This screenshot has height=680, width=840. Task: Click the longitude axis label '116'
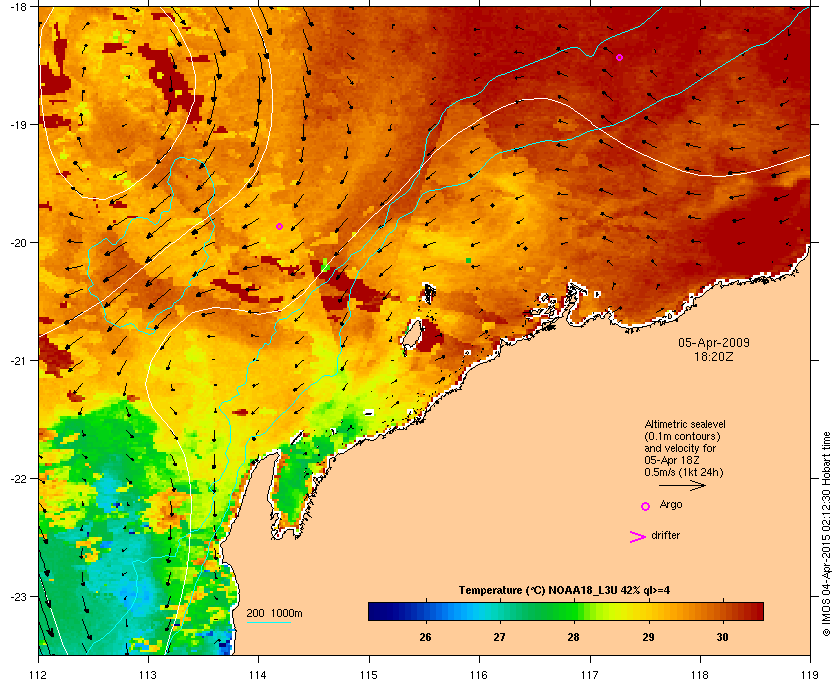(x=479, y=675)
